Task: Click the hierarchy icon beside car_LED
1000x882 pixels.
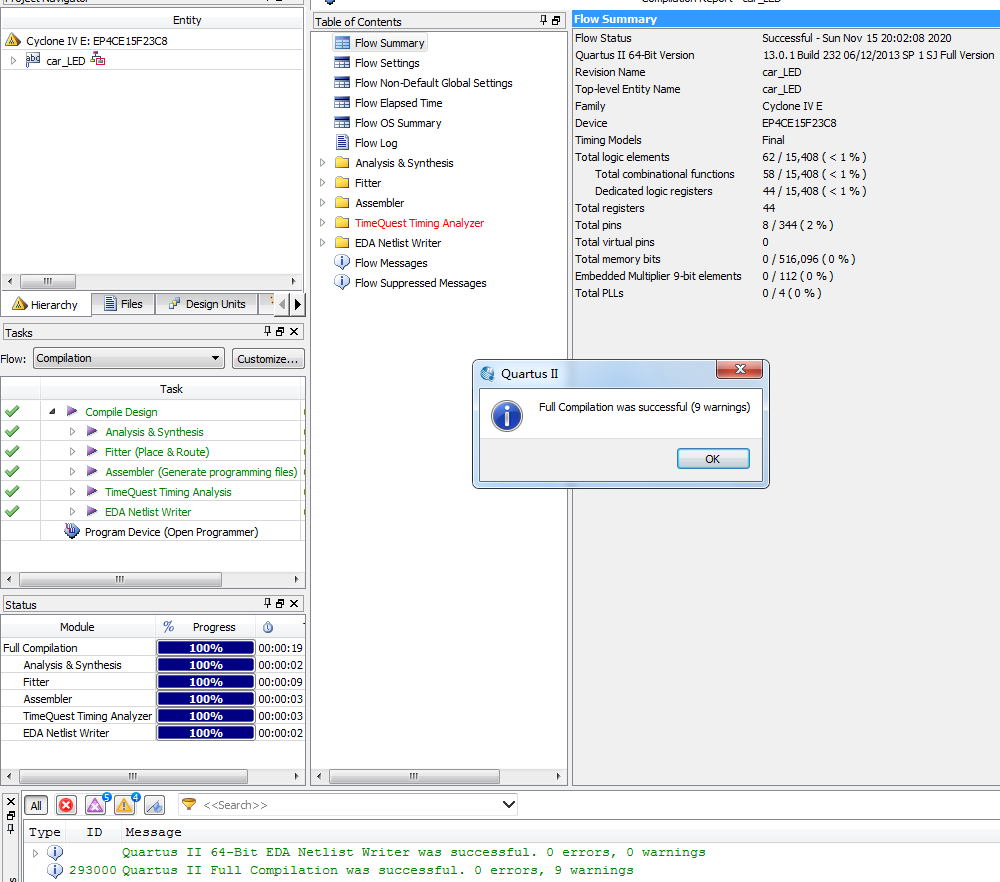Action: point(98,60)
